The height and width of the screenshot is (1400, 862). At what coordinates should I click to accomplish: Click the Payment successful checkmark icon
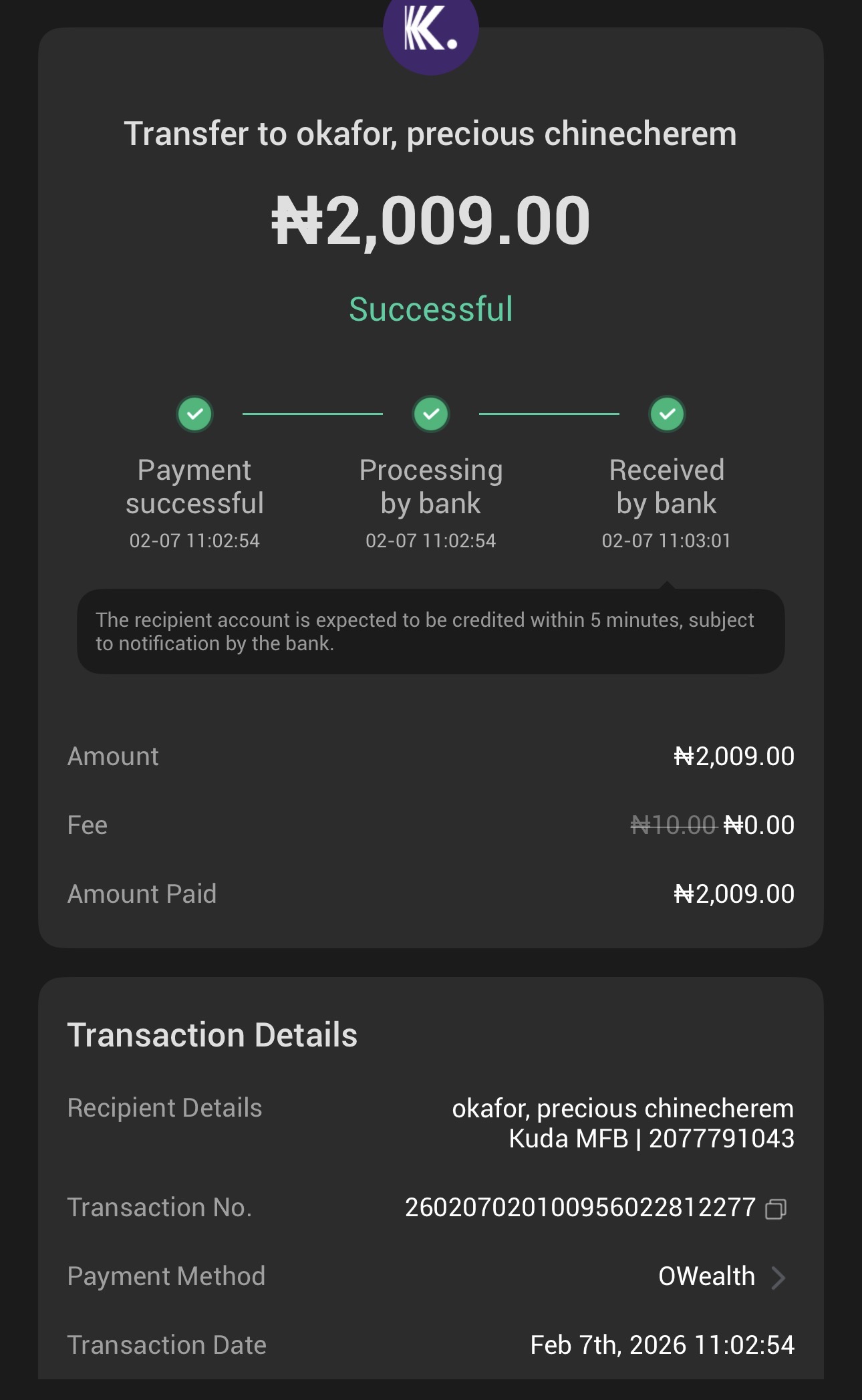click(194, 414)
